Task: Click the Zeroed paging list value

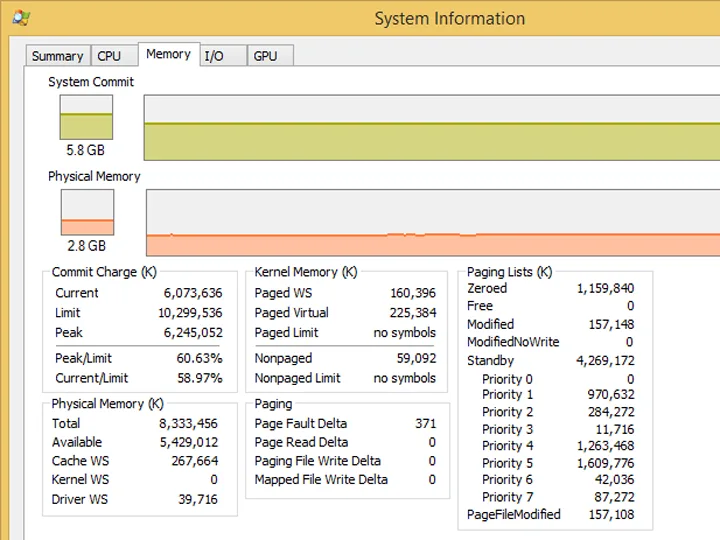Action: [605, 288]
